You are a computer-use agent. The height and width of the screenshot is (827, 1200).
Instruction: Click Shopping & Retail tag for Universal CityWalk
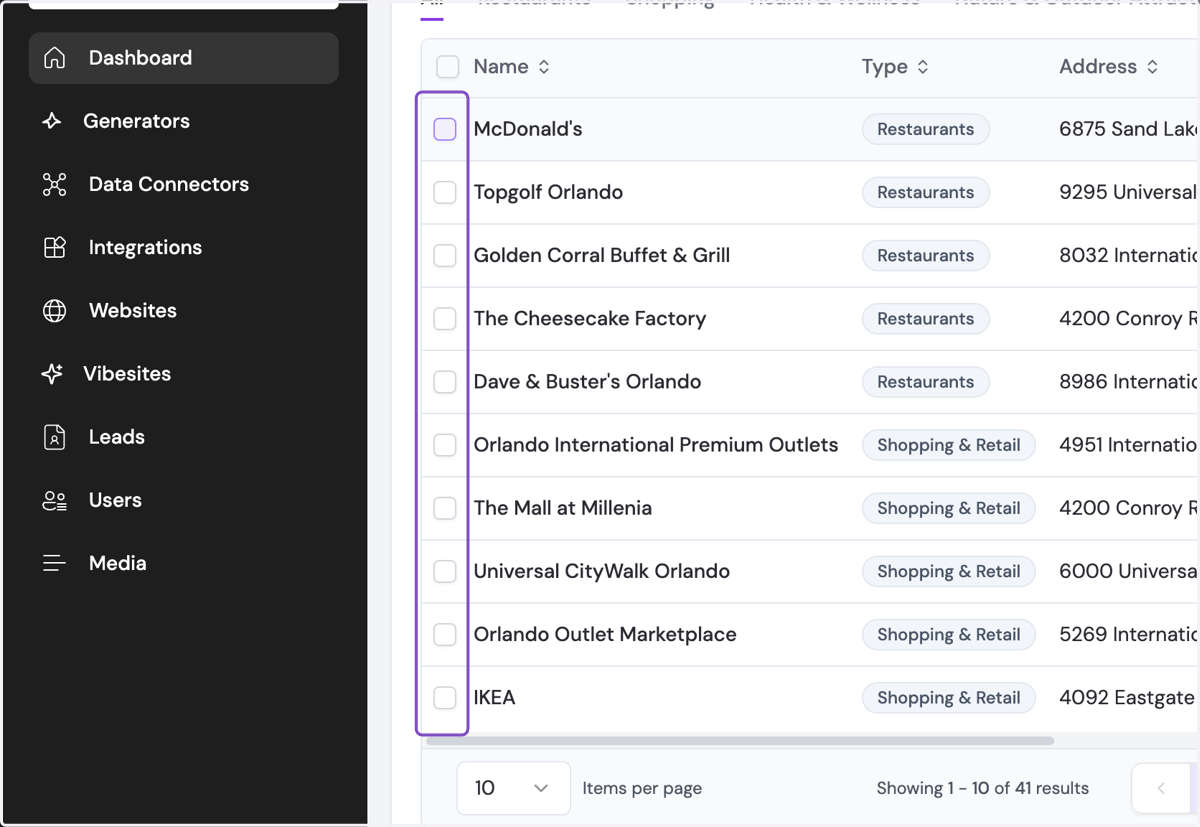pyautogui.click(x=949, y=571)
